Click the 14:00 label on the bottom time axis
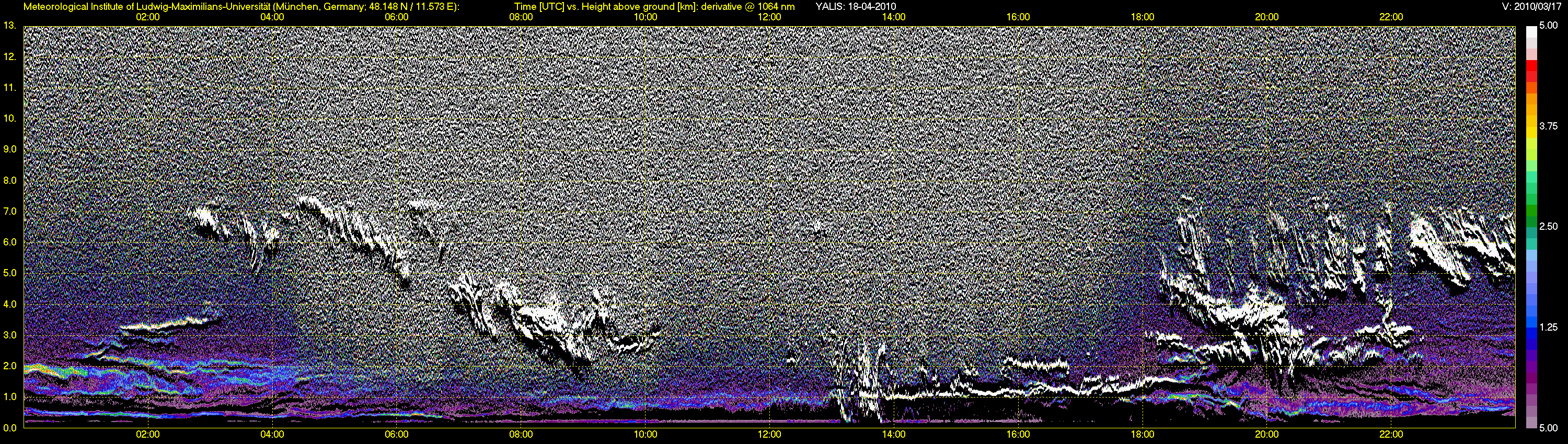The width and height of the screenshot is (1568, 444). point(894,434)
